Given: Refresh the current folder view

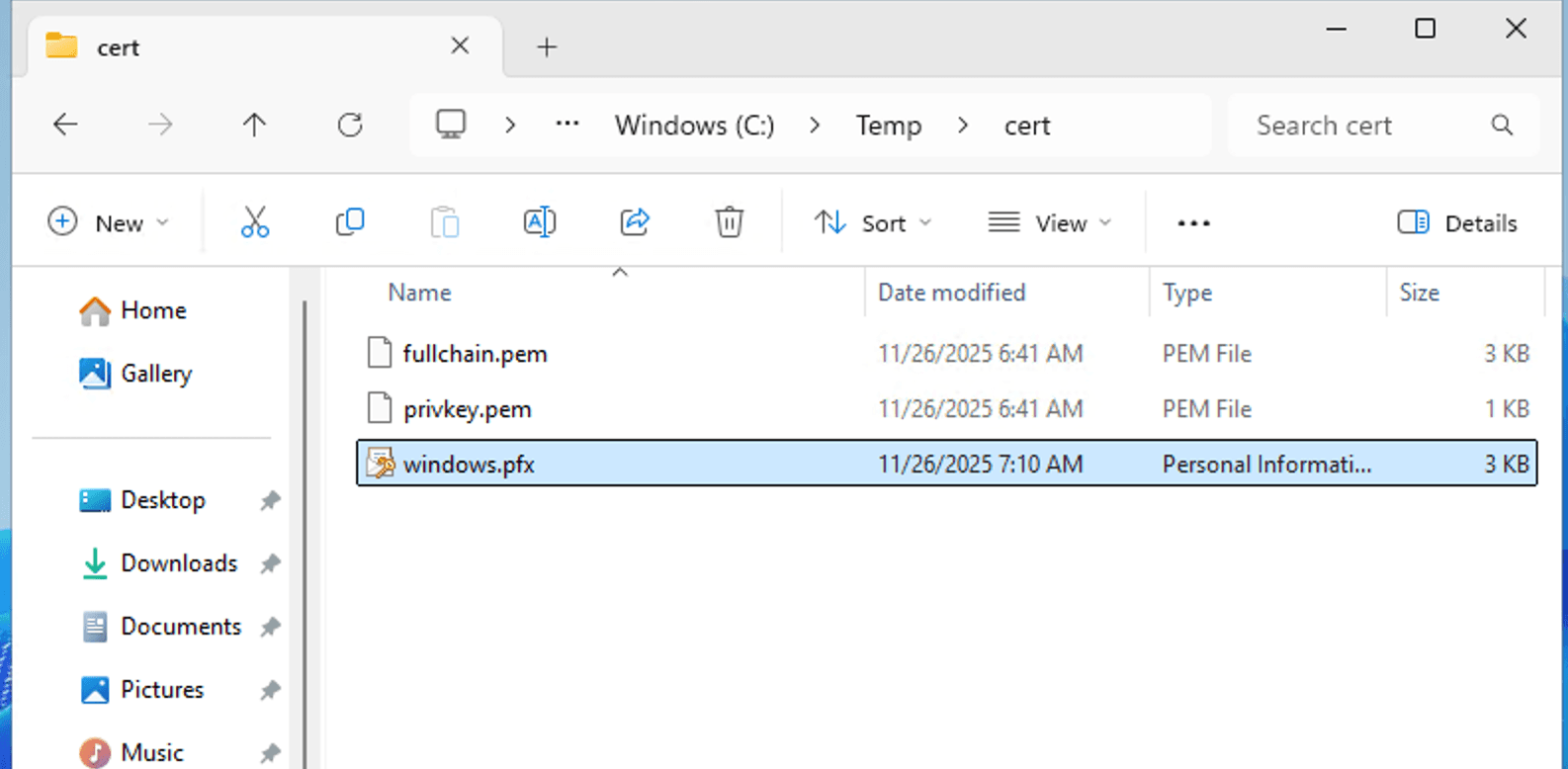Looking at the screenshot, I should point(350,126).
